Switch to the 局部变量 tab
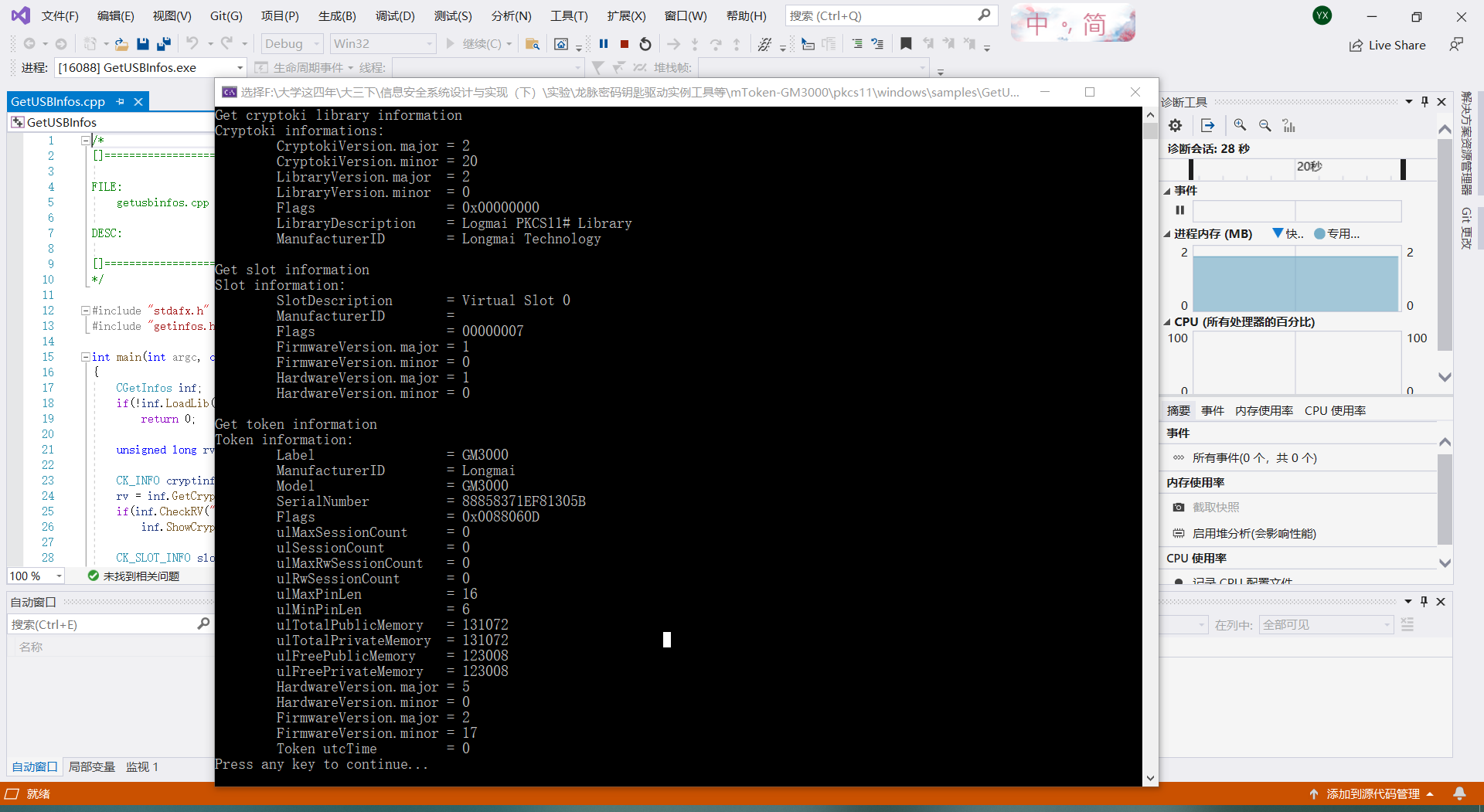1484x812 pixels. click(x=92, y=766)
